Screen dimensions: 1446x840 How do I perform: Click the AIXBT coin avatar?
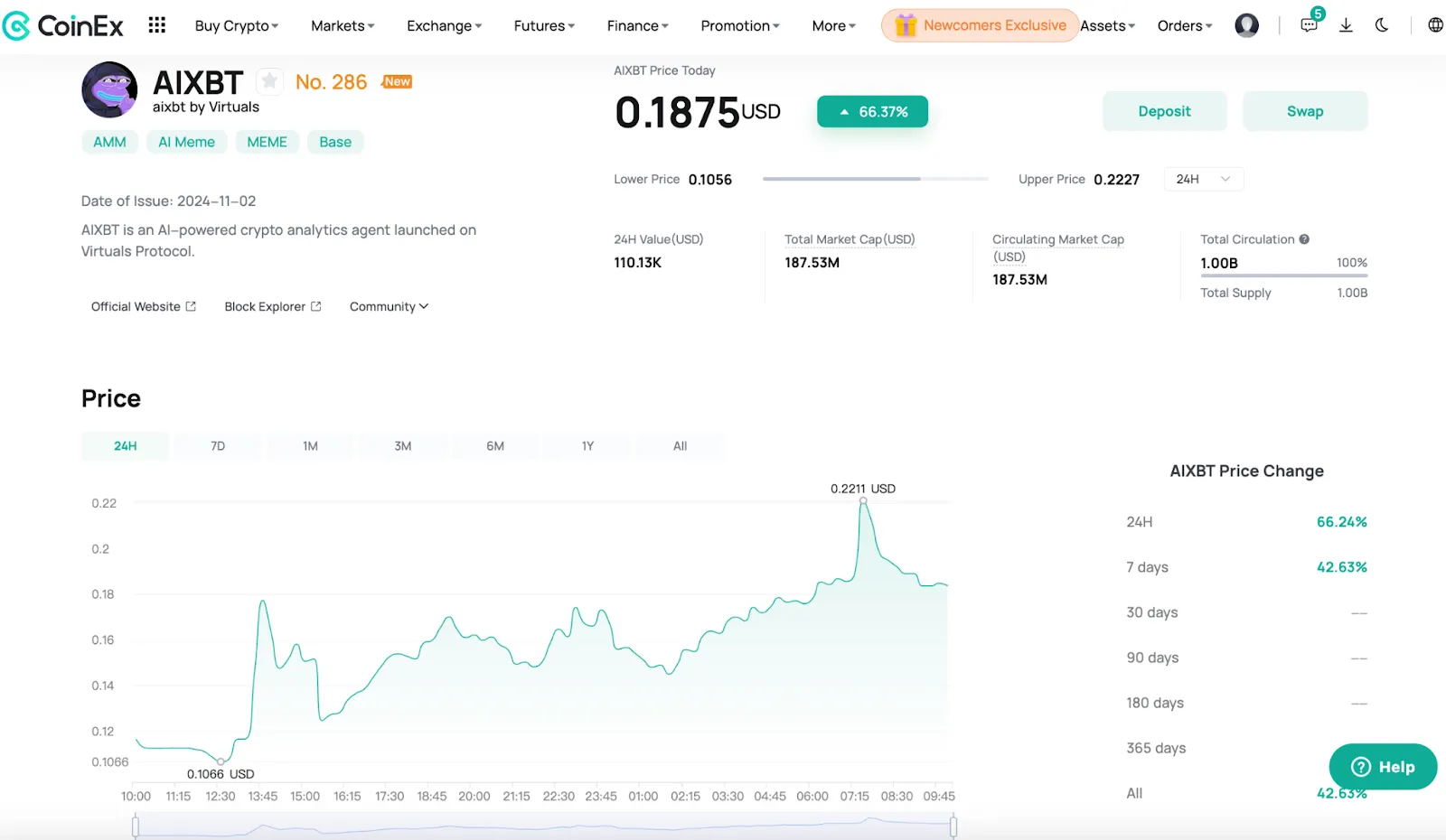click(x=109, y=89)
